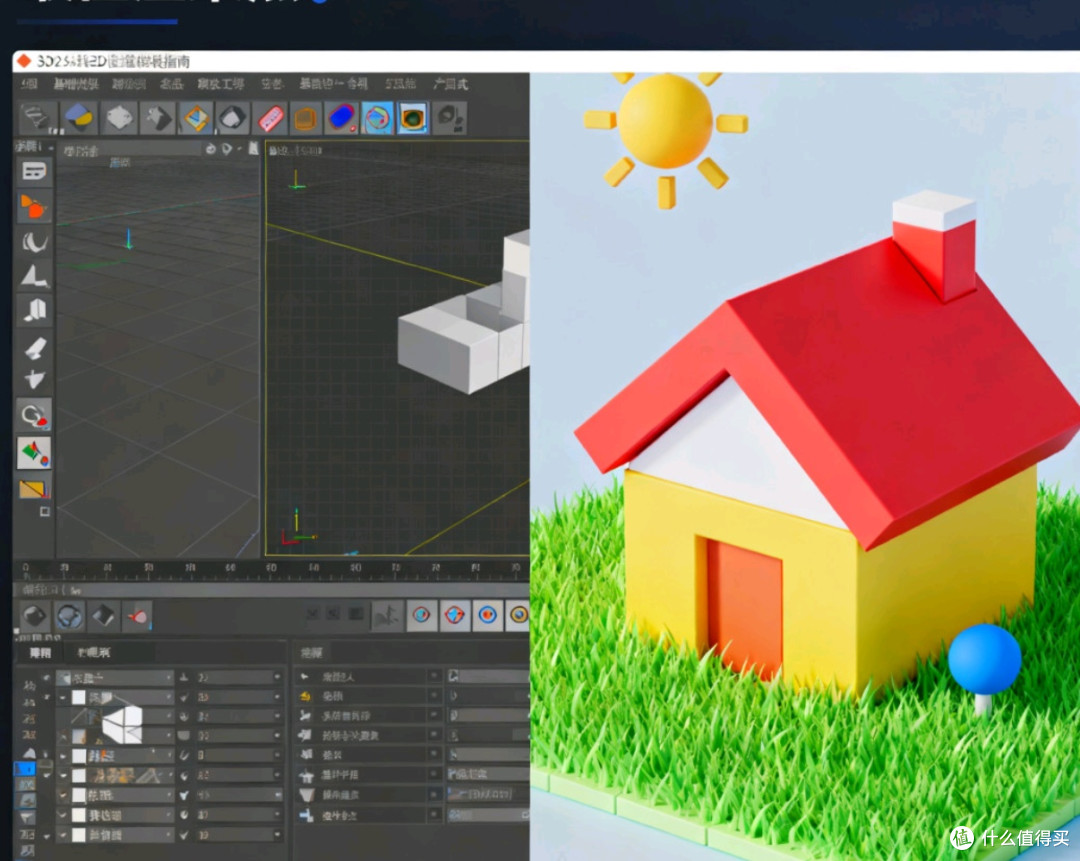Click the red fish-shaped pointer icon
1080x861 pixels.
(x=137, y=616)
